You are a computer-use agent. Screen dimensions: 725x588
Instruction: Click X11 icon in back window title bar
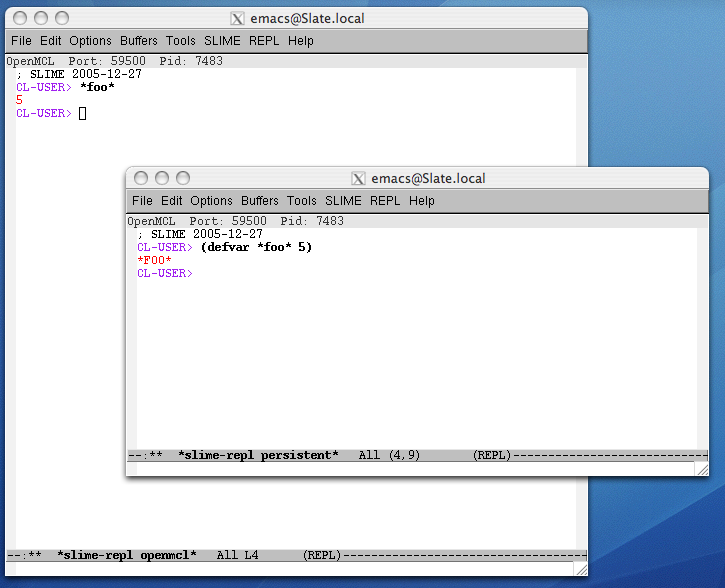[237, 18]
